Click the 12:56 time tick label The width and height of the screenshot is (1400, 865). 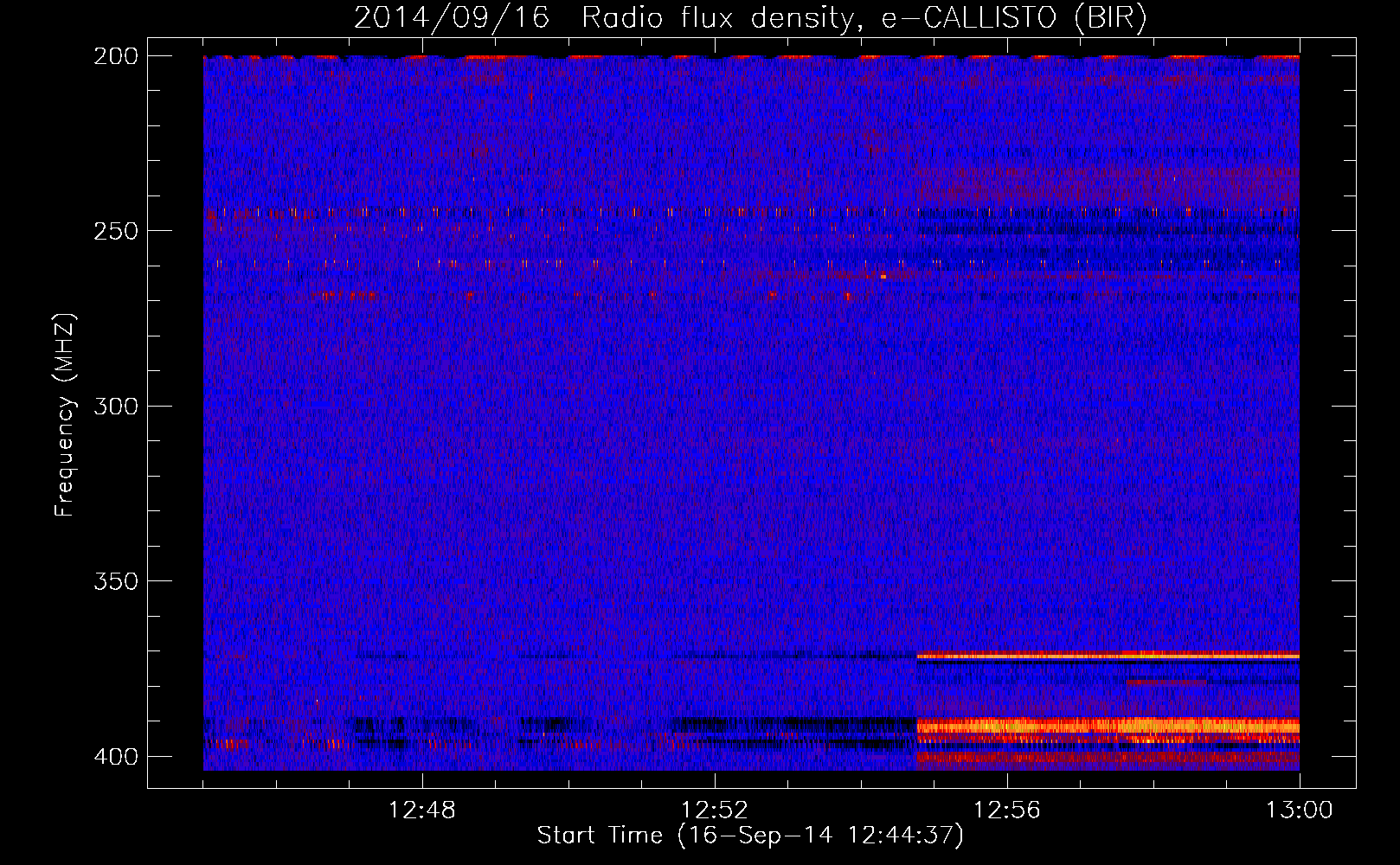(1007, 811)
